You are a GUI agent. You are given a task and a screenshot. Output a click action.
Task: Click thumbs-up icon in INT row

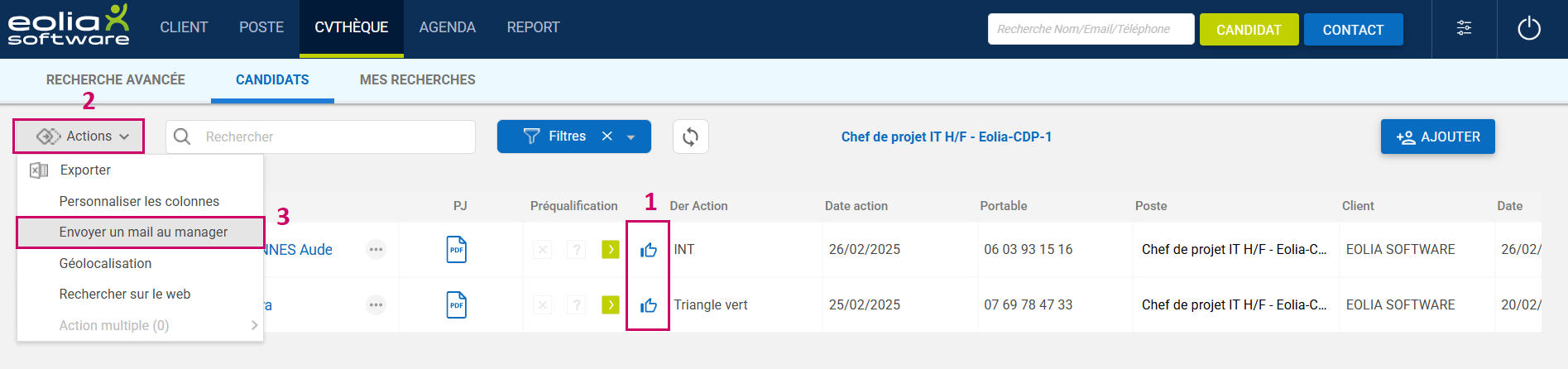click(649, 250)
